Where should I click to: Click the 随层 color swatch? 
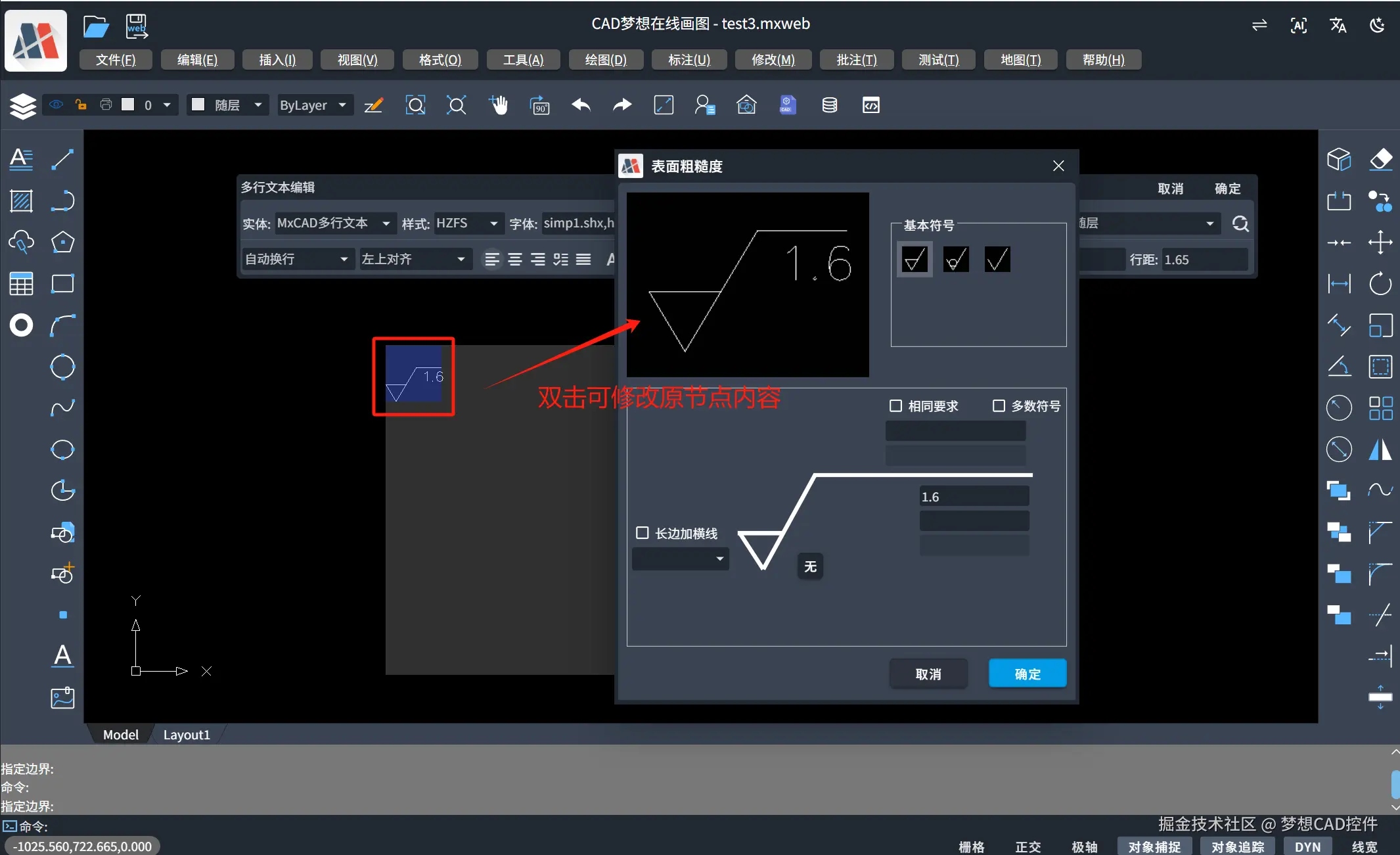click(199, 104)
